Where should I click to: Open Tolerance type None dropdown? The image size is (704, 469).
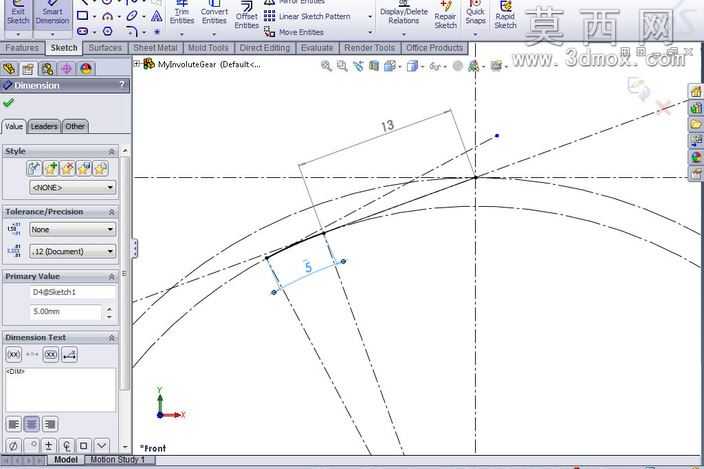point(72,229)
